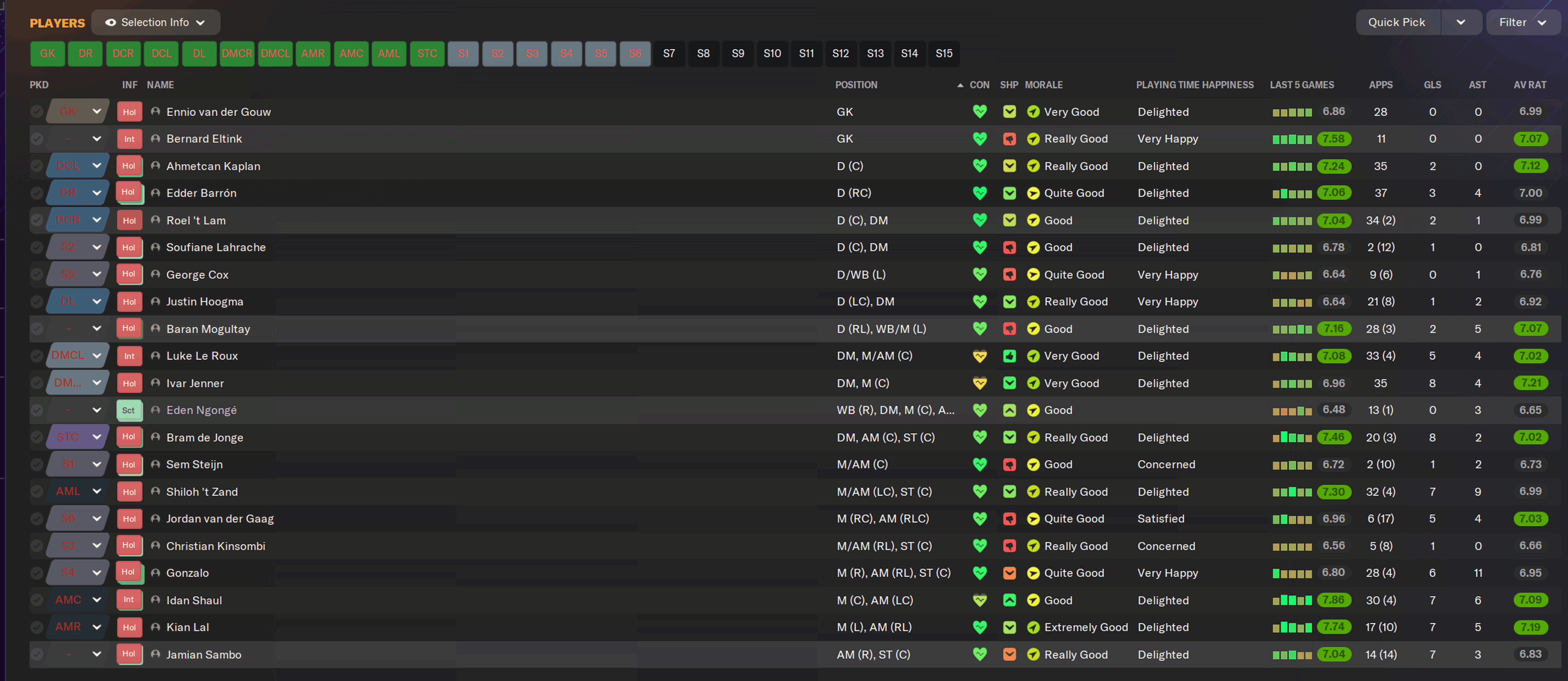This screenshot has width=1568, height=681.
Task: Expand the Quick Pick arrow dropdown
Action: pos(1461,23)
